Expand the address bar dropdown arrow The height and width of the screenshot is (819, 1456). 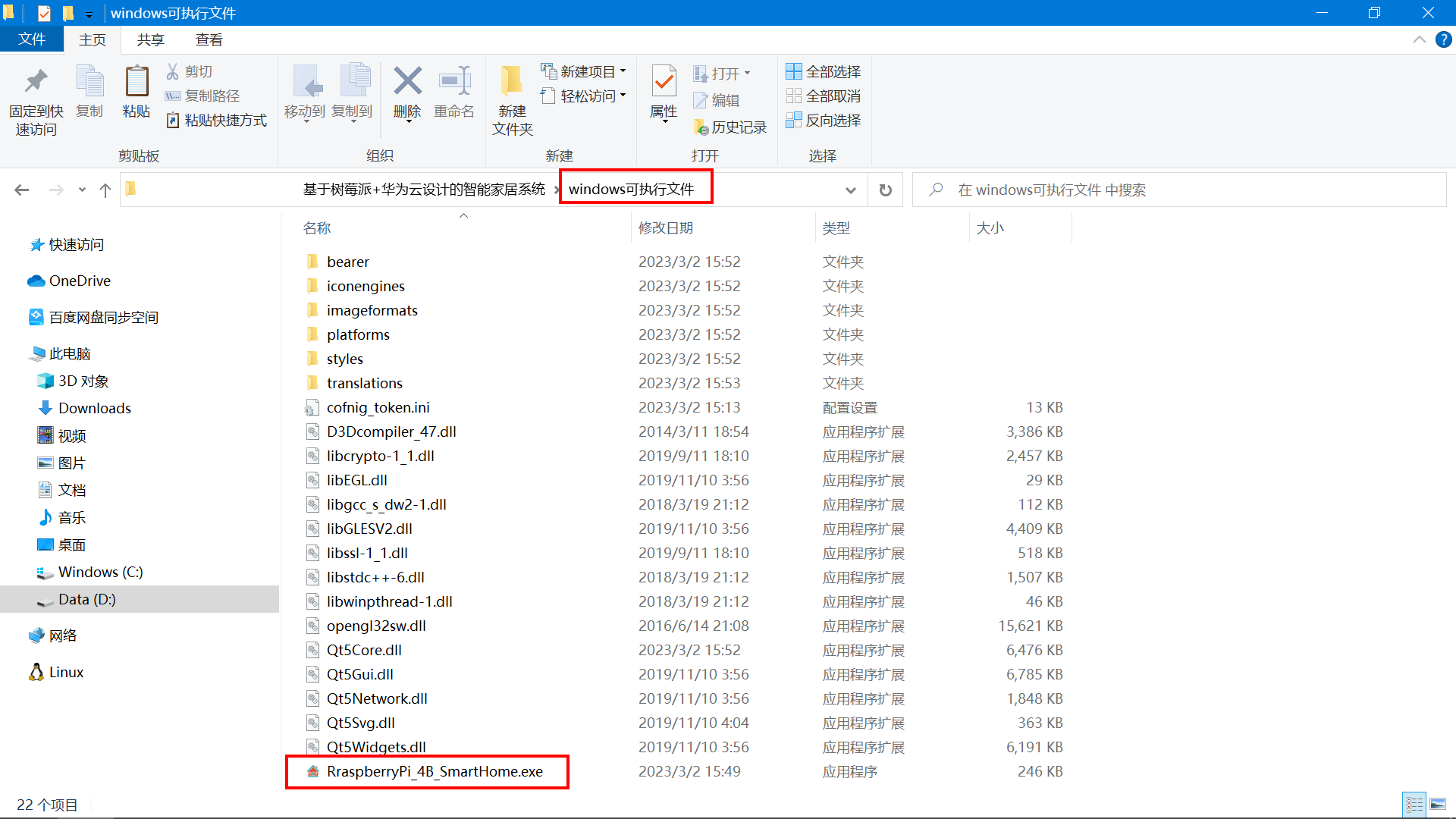(850, 189)
